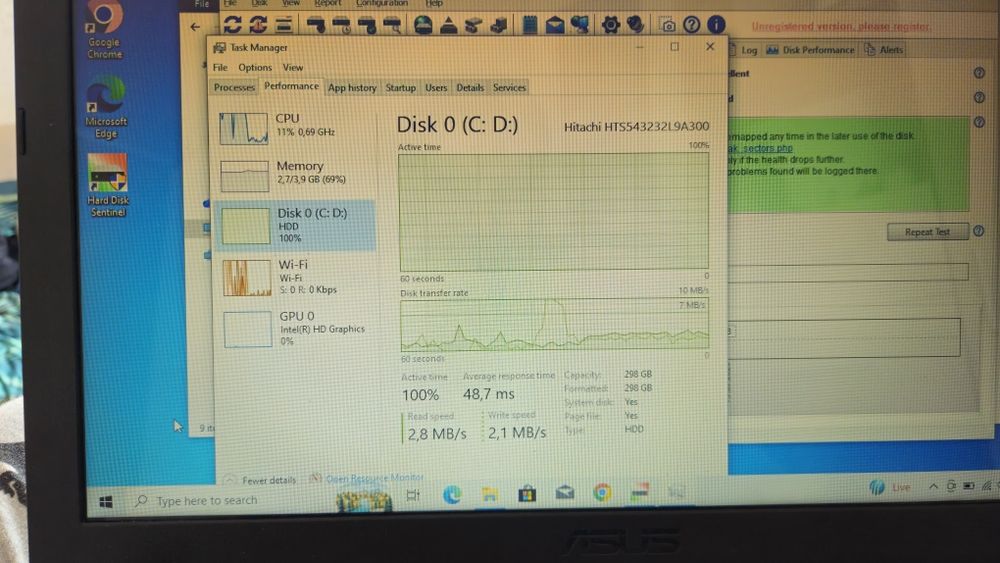Open Hard Disk Sentinel desktop shortcut

pyautogui.click(x=108, y=186)
